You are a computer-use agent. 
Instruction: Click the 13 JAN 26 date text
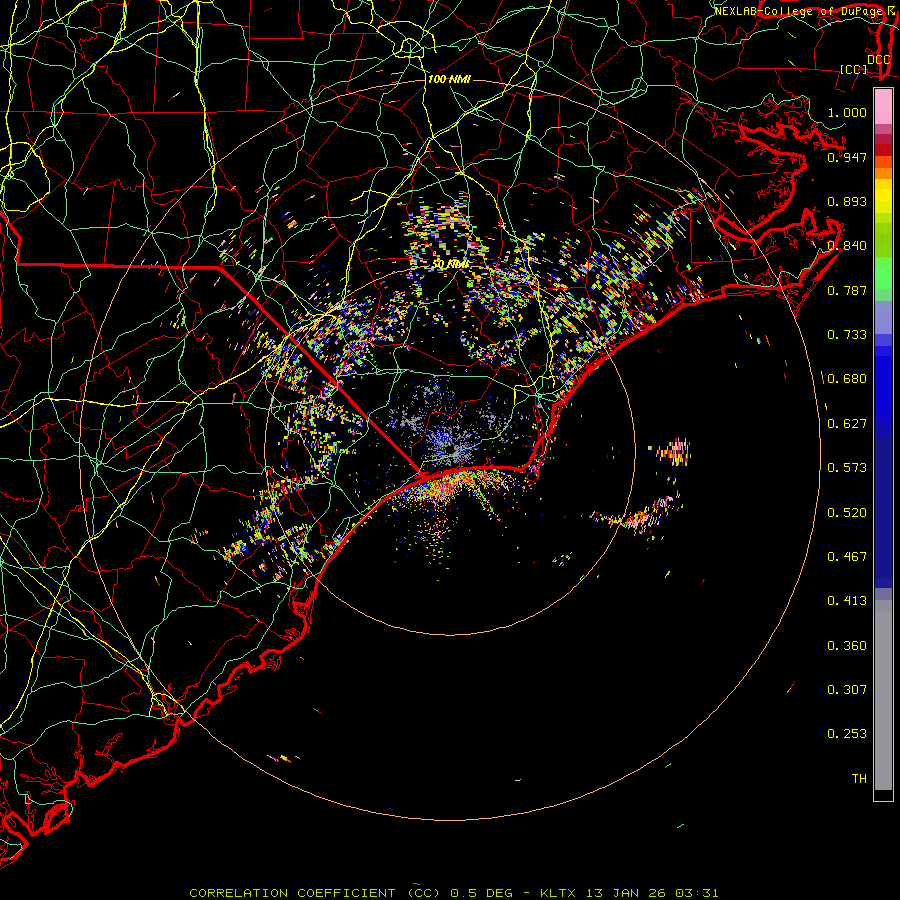[627, 893]
